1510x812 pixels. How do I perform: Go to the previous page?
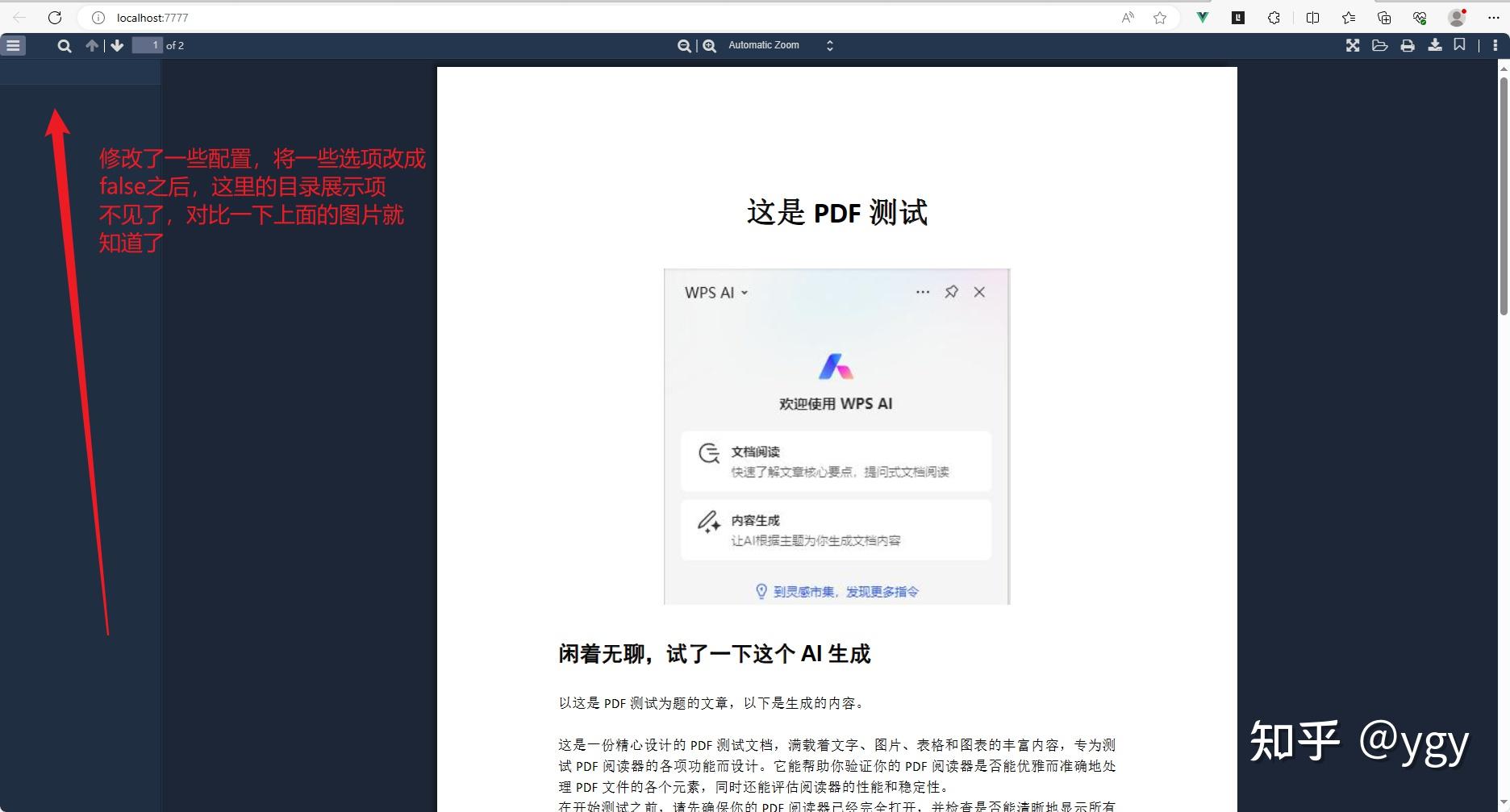[x=91, y=45]
